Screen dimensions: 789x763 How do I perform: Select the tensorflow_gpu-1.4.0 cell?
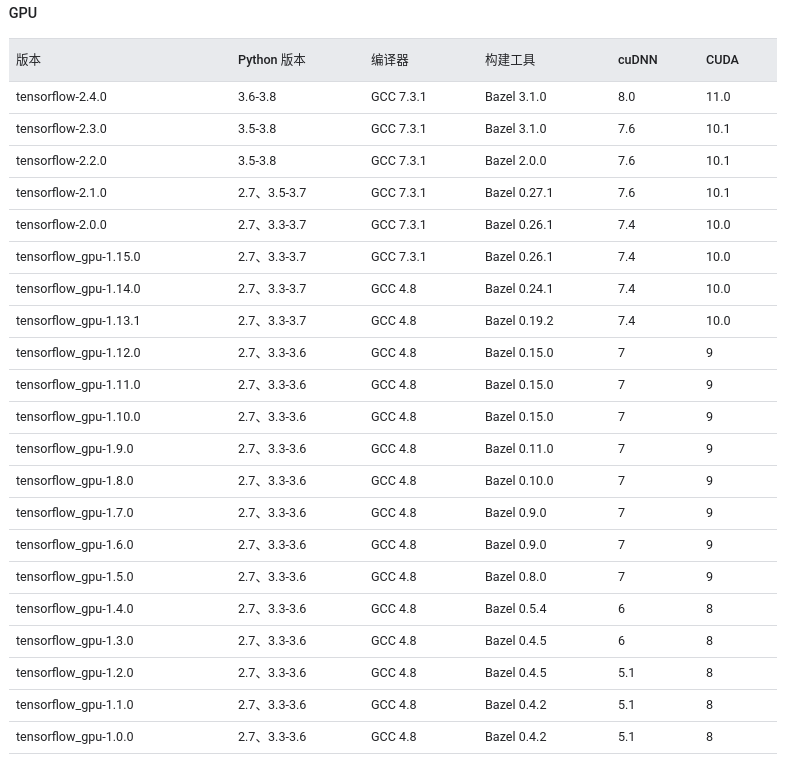[74, 609]
